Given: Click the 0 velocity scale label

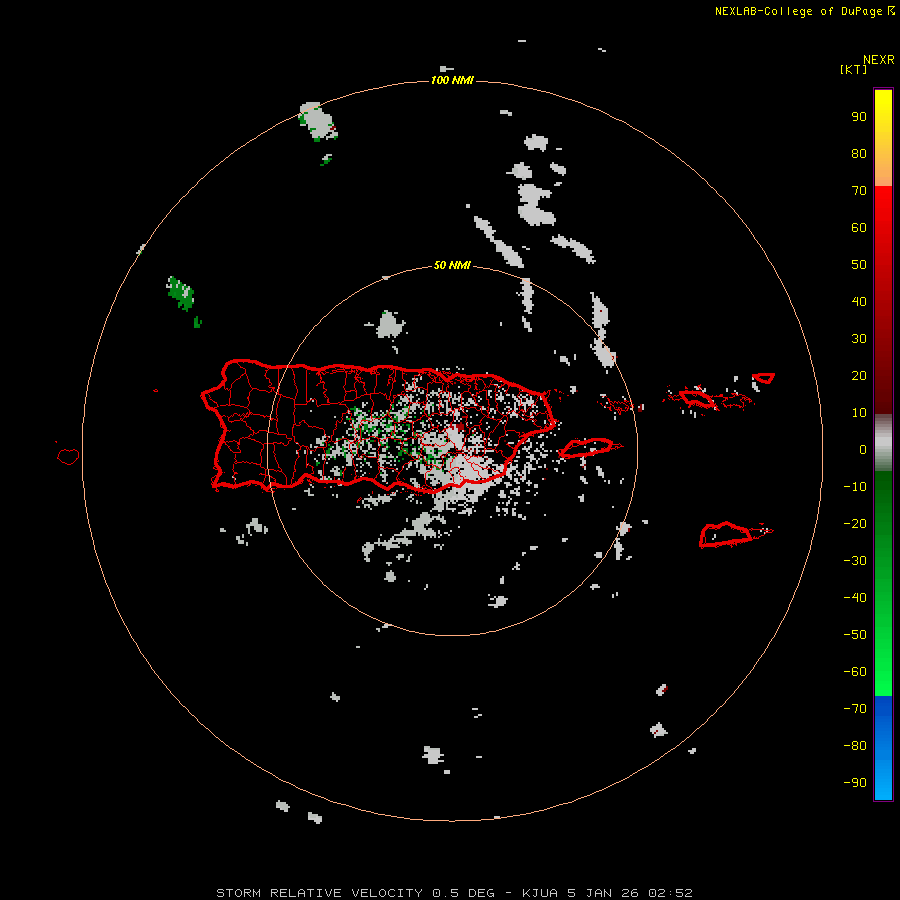Looking at the screenshot, I should pyautogui.click(x=863, y=450).
